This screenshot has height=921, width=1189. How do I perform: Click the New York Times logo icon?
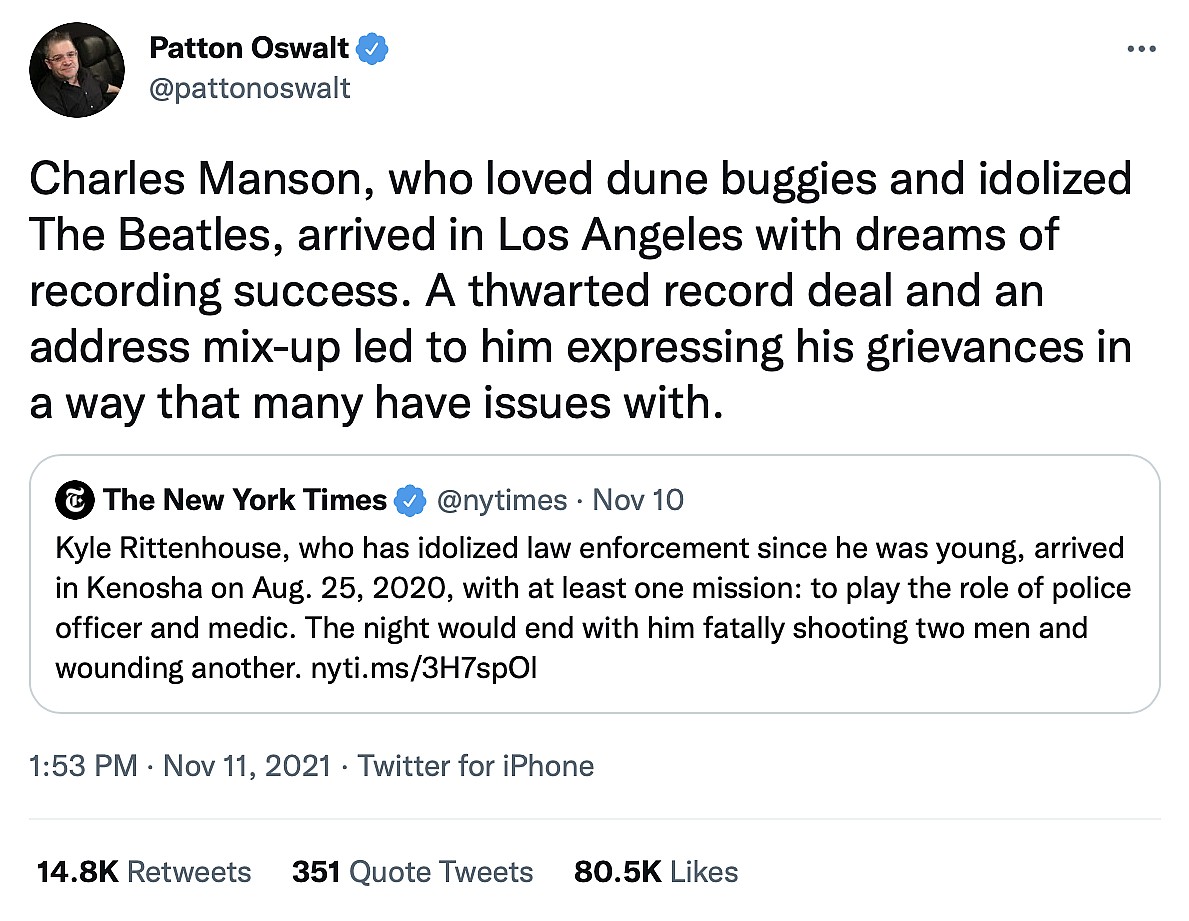click(x=75, y=500)
